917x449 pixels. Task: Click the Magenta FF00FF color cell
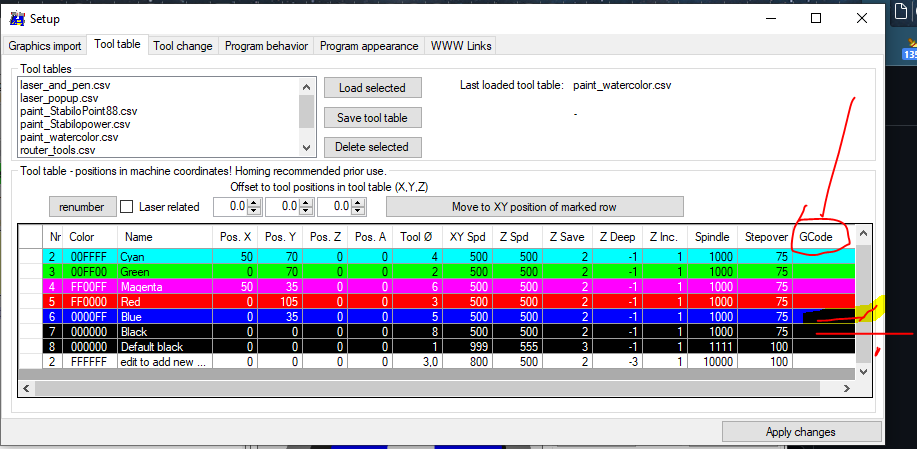pyautogui.click(x=90, y=286)
